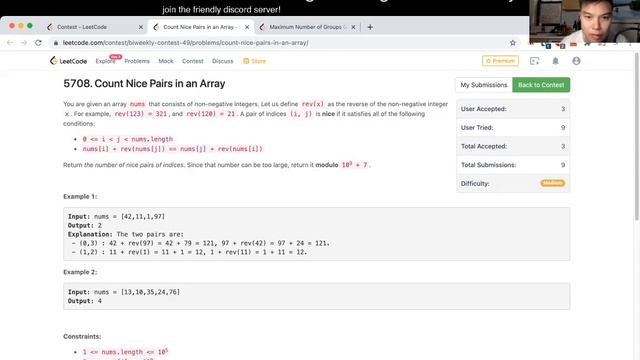Click the macOS red close window dot
Screen dimensions: 640x360
click(12, 26)
